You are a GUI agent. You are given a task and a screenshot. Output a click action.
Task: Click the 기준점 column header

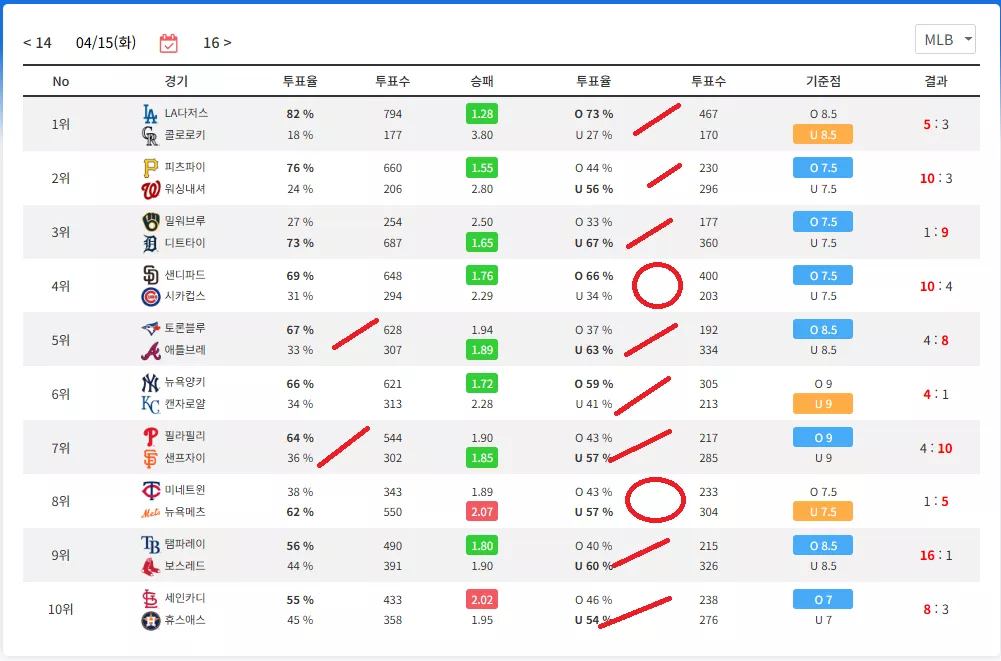[823, 81]
